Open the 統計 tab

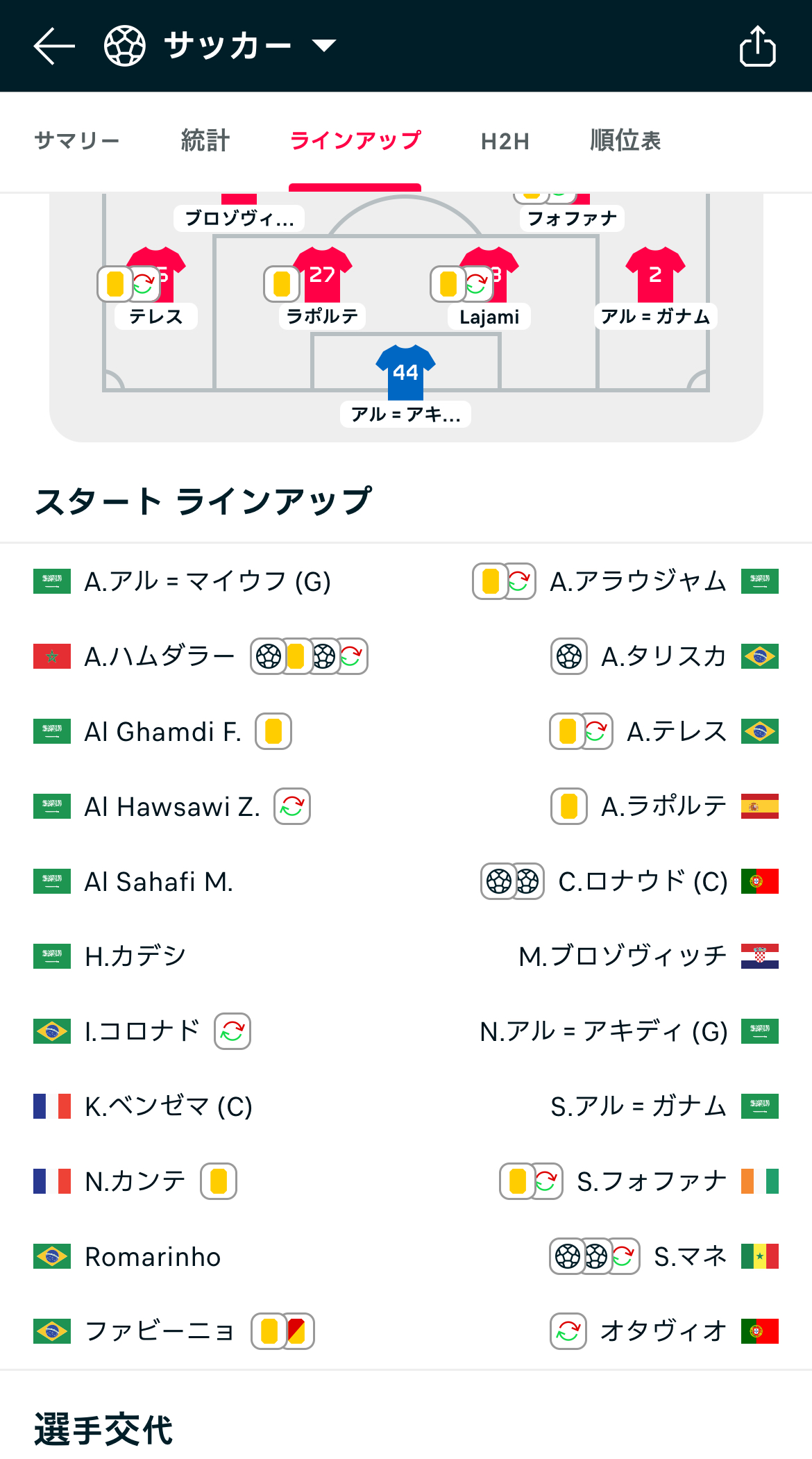pos(205,141)
